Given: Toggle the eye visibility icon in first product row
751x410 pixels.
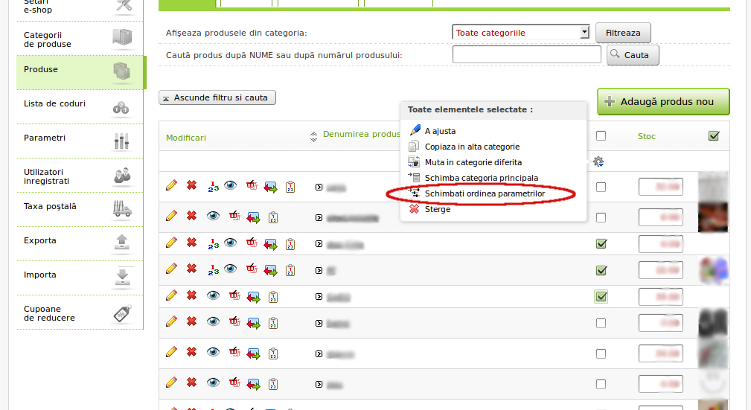Looking at the screenshot, I should 230,185.
